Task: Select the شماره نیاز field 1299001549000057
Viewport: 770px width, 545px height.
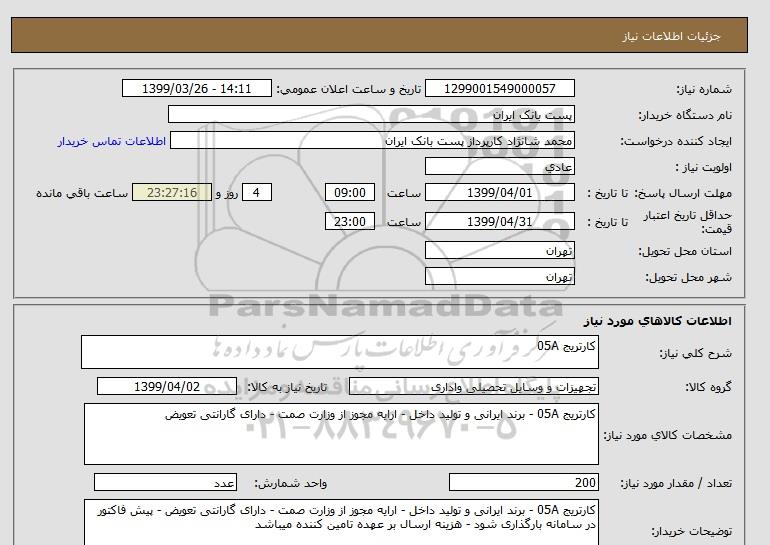Action: (x=499, y=88)
